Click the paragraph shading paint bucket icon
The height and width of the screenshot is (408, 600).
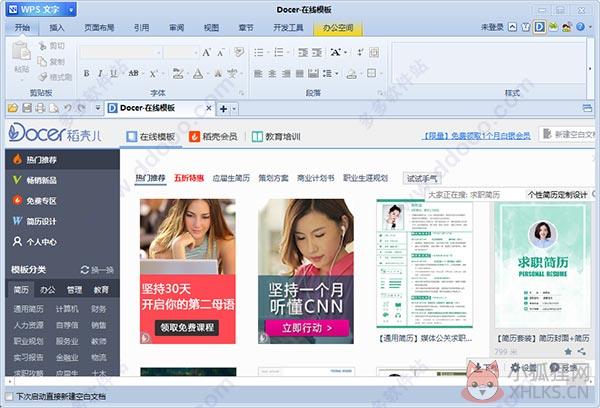click(351, 73)
